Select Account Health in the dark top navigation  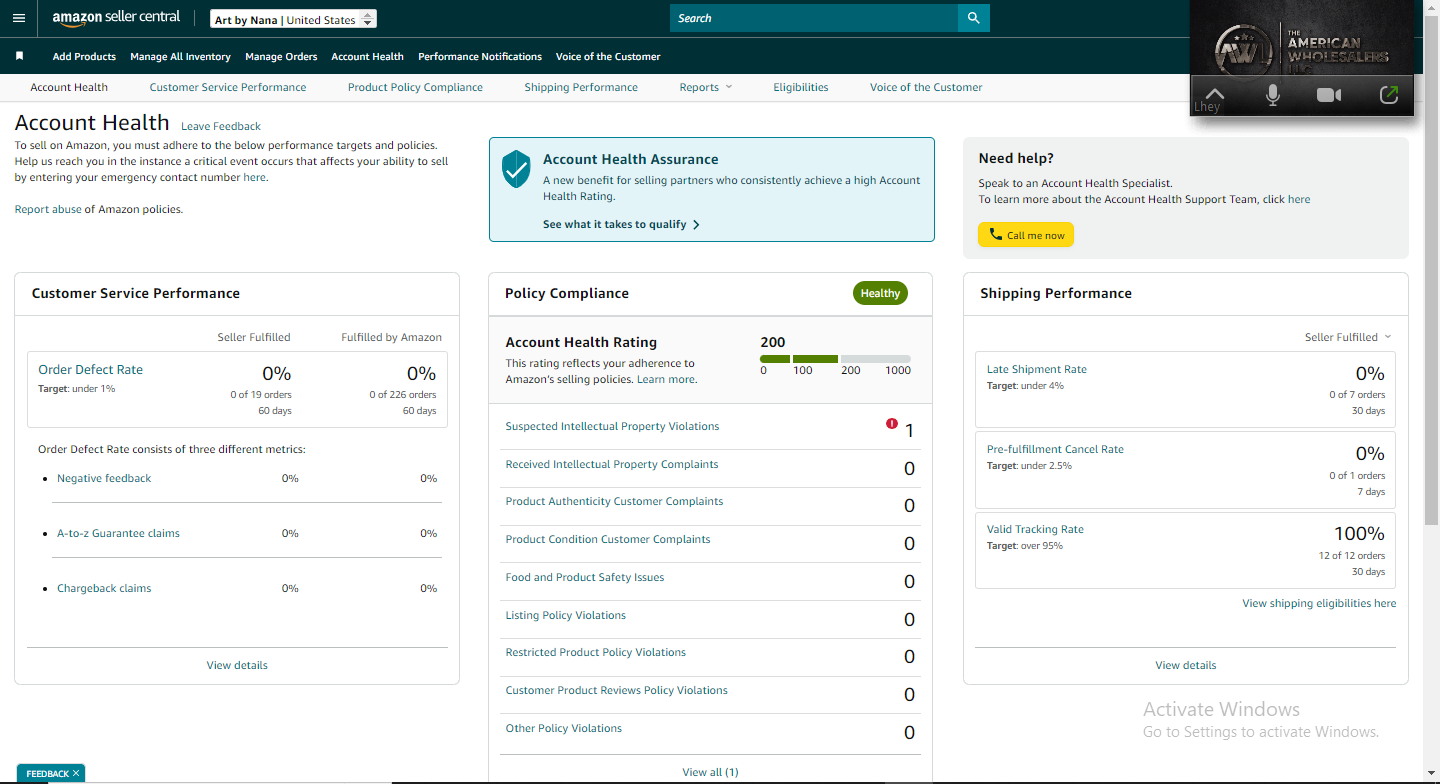pos(367,57)
